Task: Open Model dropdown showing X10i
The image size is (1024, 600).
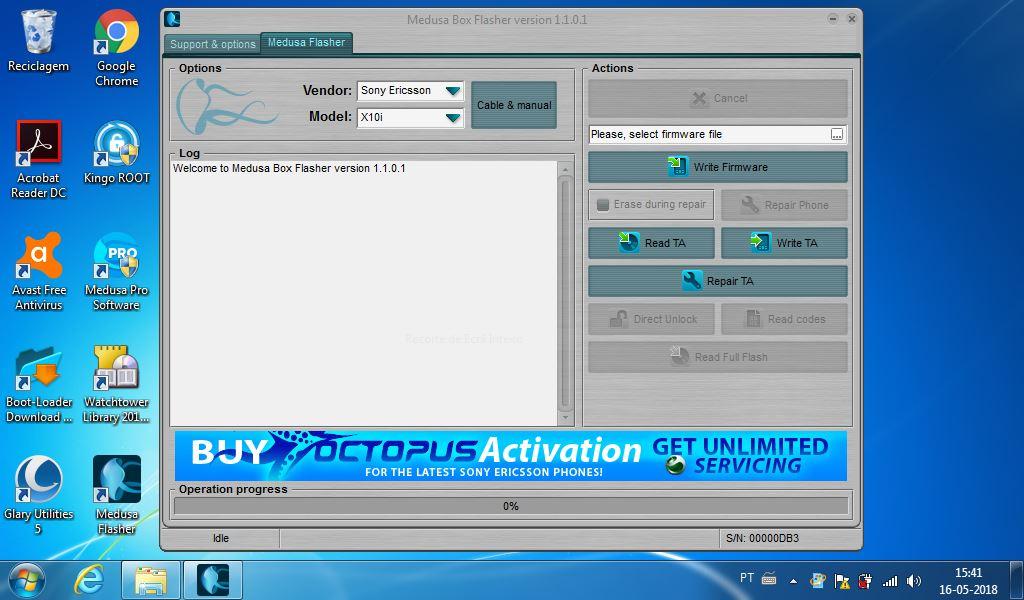Action: click(410, 118)
